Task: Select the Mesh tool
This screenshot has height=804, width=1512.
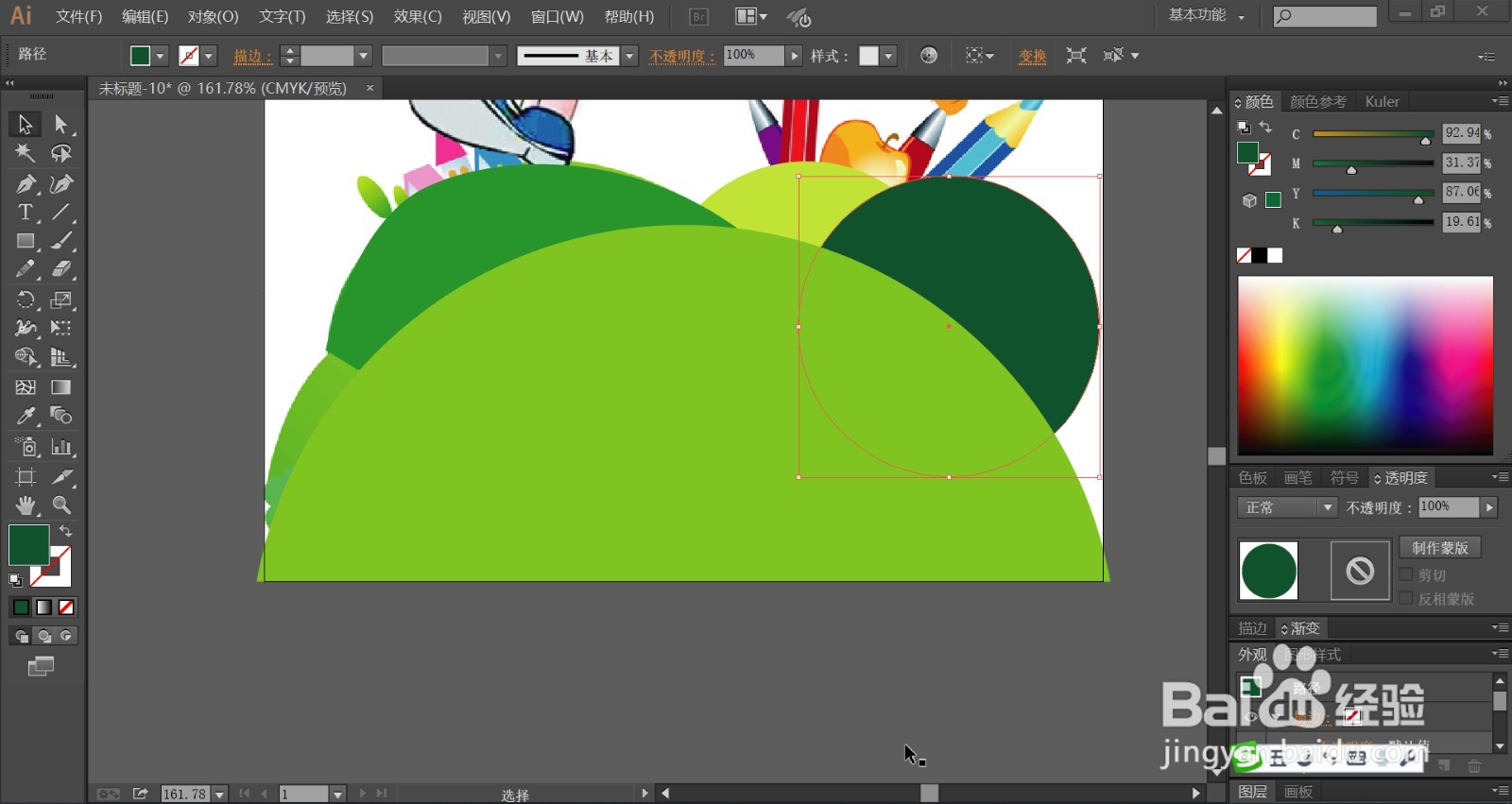Action: [25, 387]
